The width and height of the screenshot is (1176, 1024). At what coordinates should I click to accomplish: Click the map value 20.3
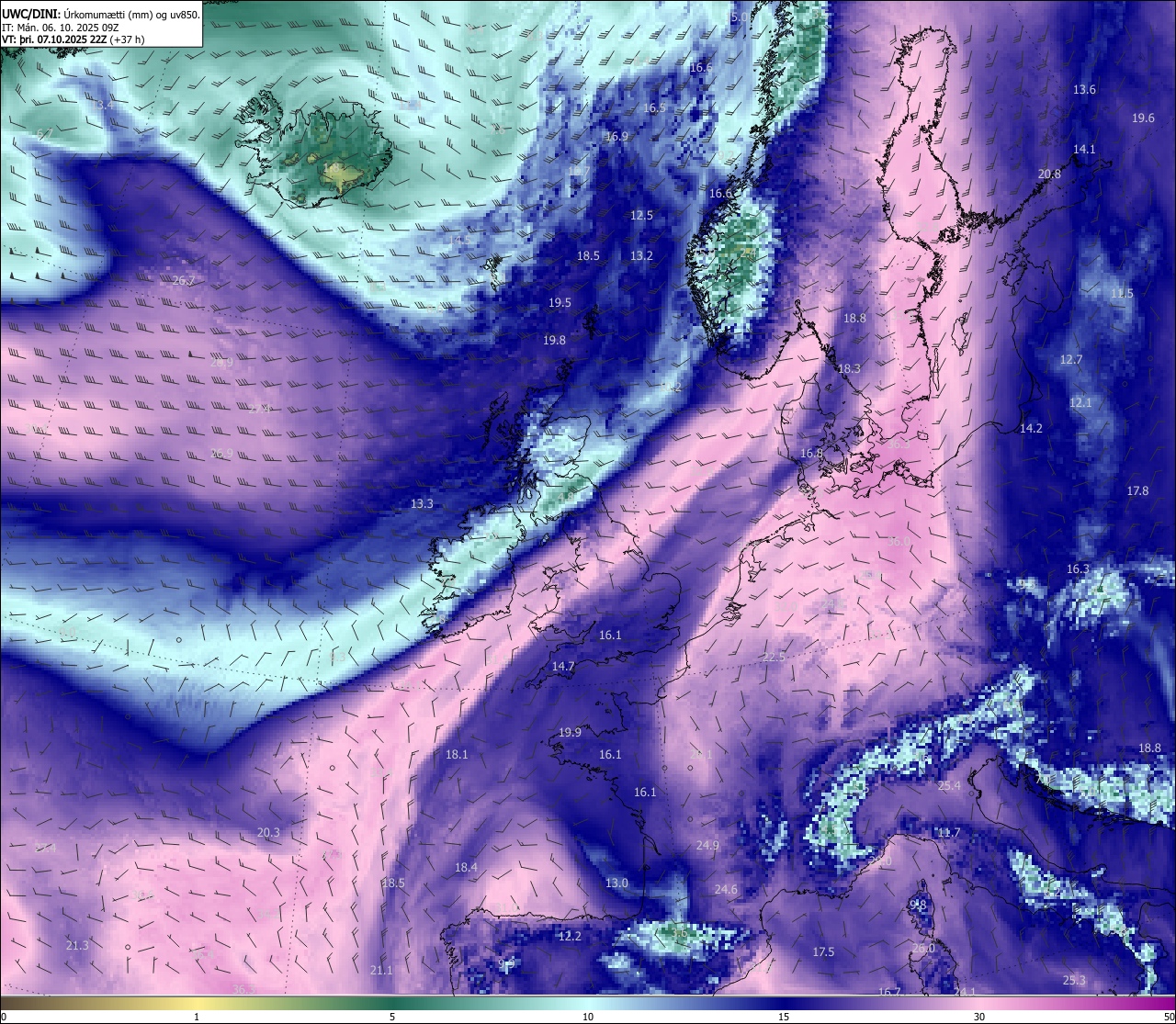[268, 833]
